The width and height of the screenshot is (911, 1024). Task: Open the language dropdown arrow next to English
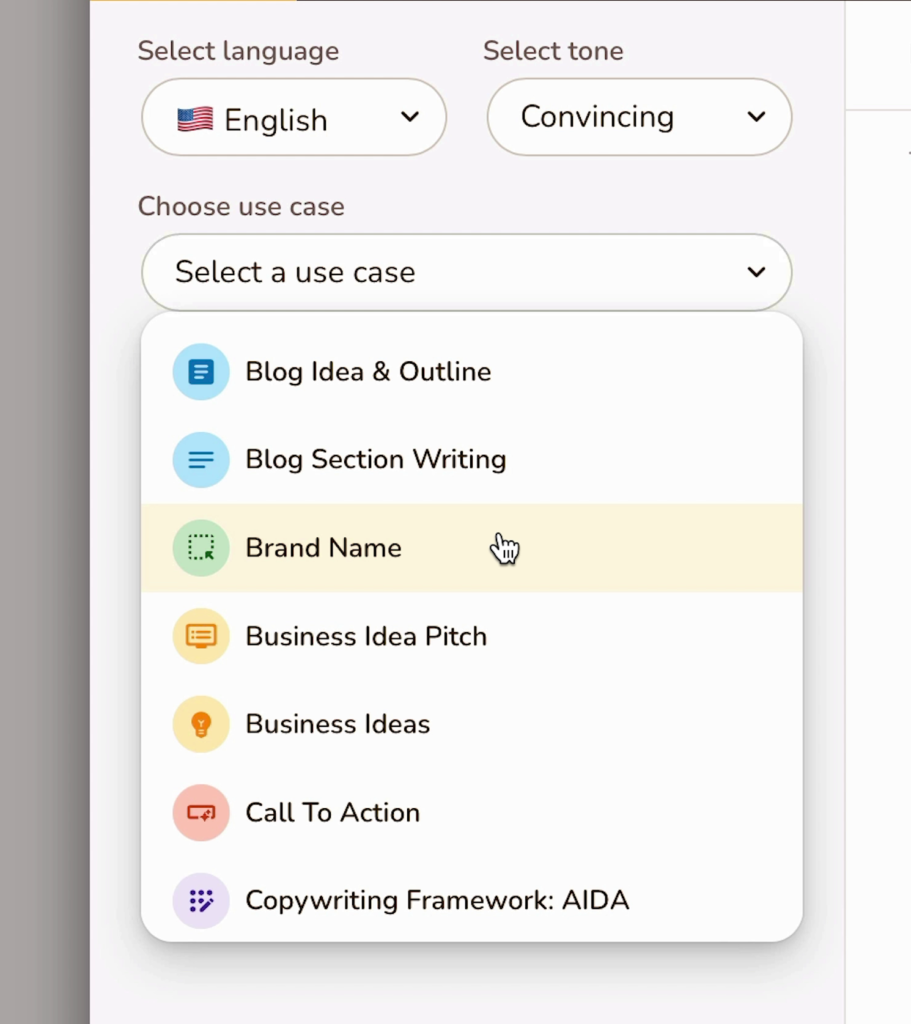(409, 117)
